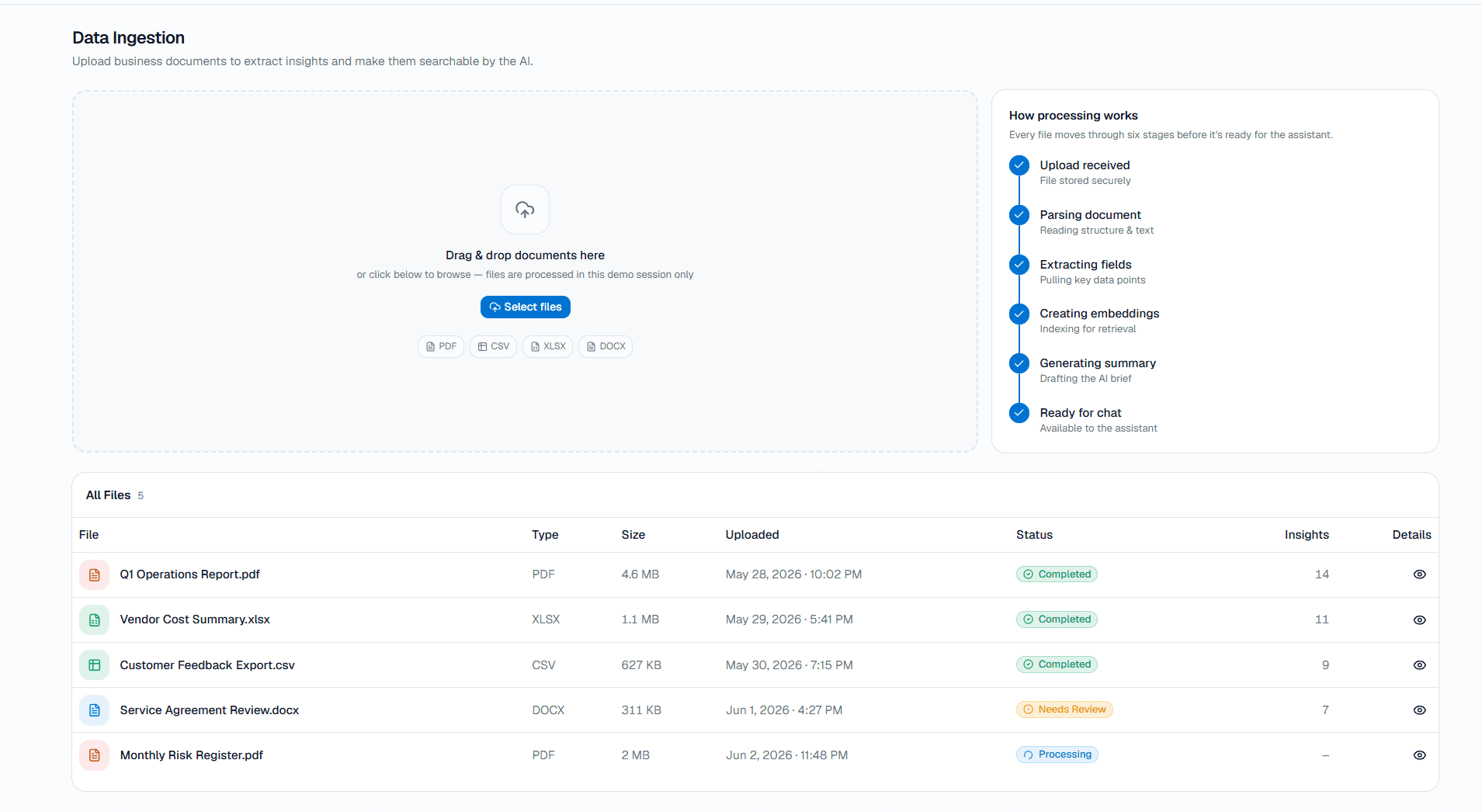Select the Service Agreement Review.docx file name
1482x812 pixels.
coord(209,710)
